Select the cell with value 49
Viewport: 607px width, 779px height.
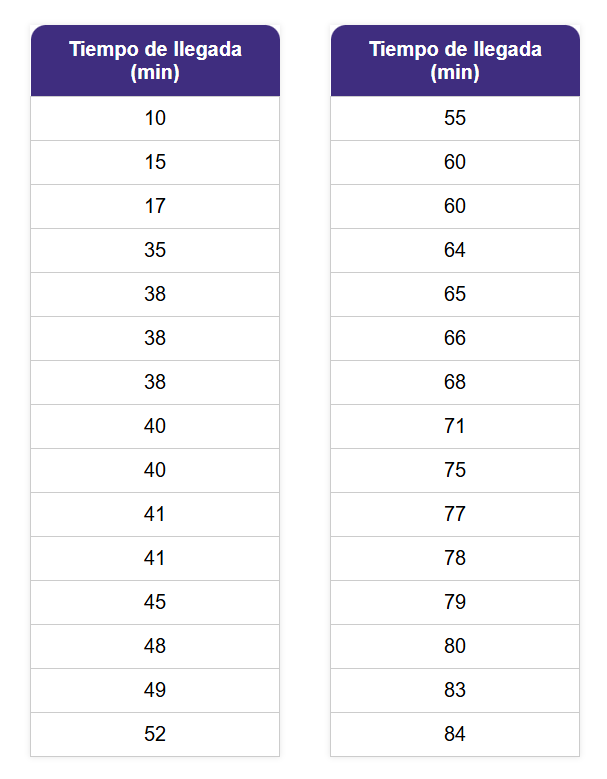pos(155,690)
